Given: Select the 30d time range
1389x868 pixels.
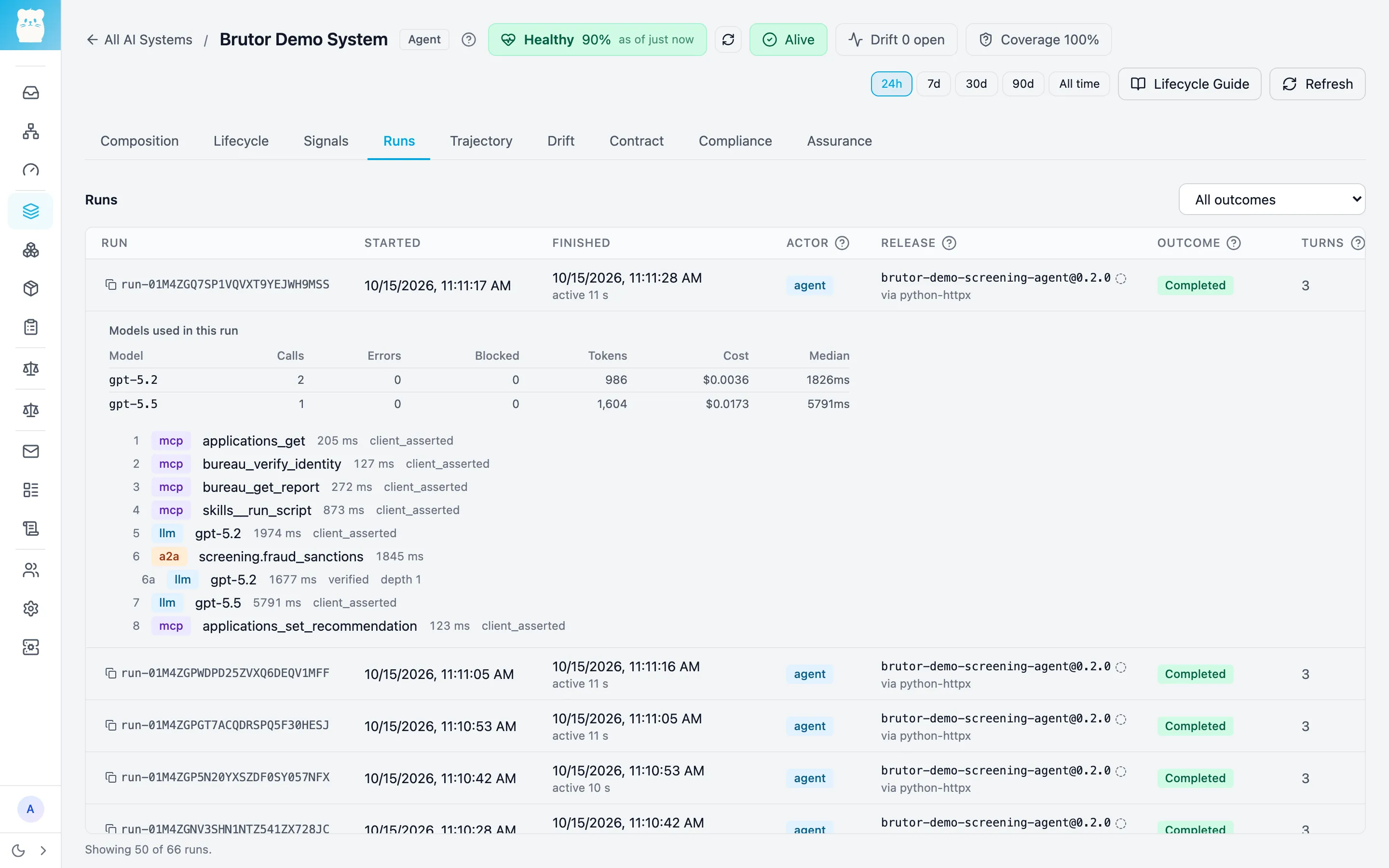Looking at the screenshot, I should pos(976,84).
